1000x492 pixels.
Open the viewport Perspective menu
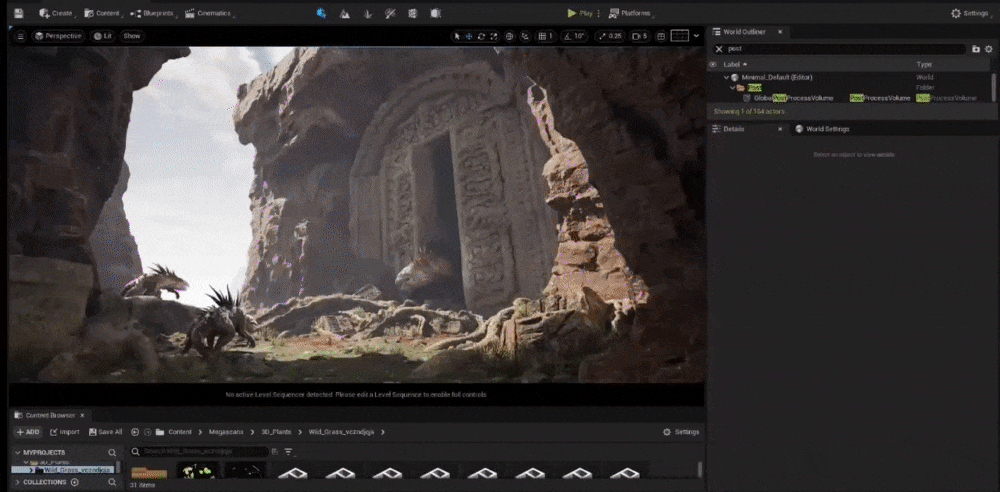tap(58, 36)
